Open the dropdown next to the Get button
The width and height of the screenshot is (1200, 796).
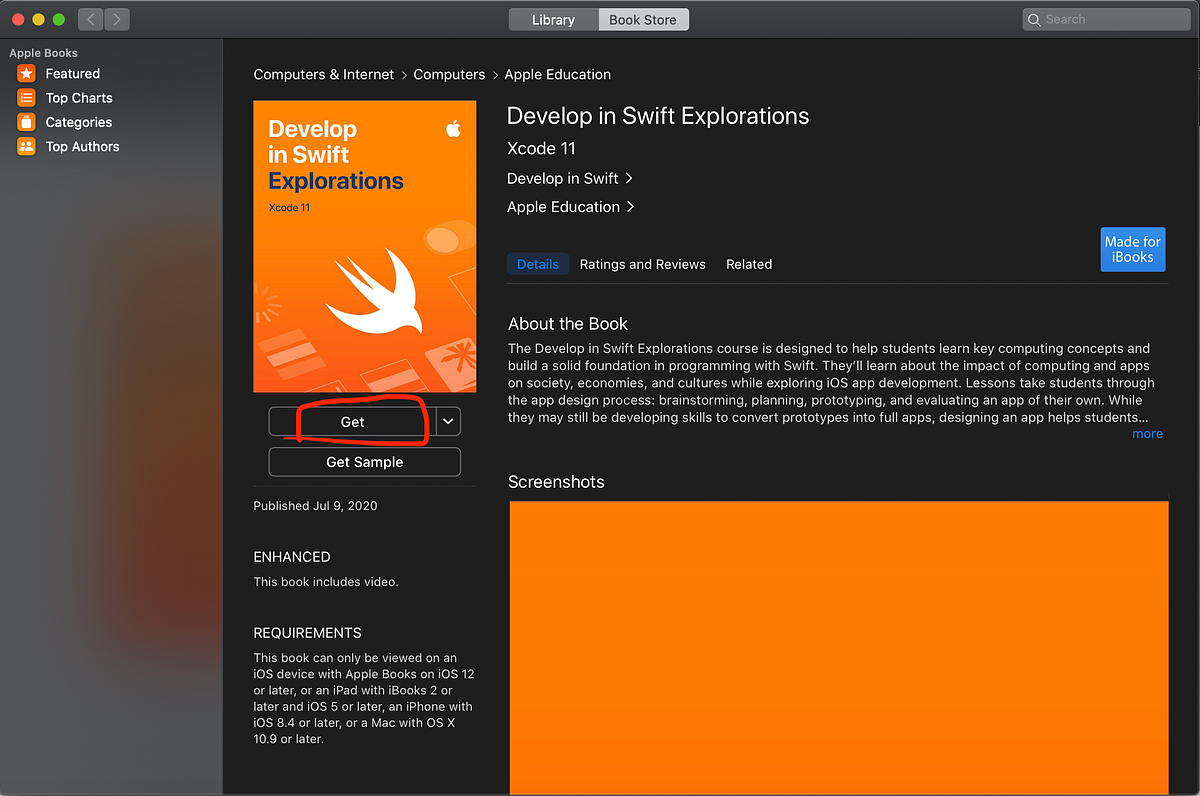point(447,421)
